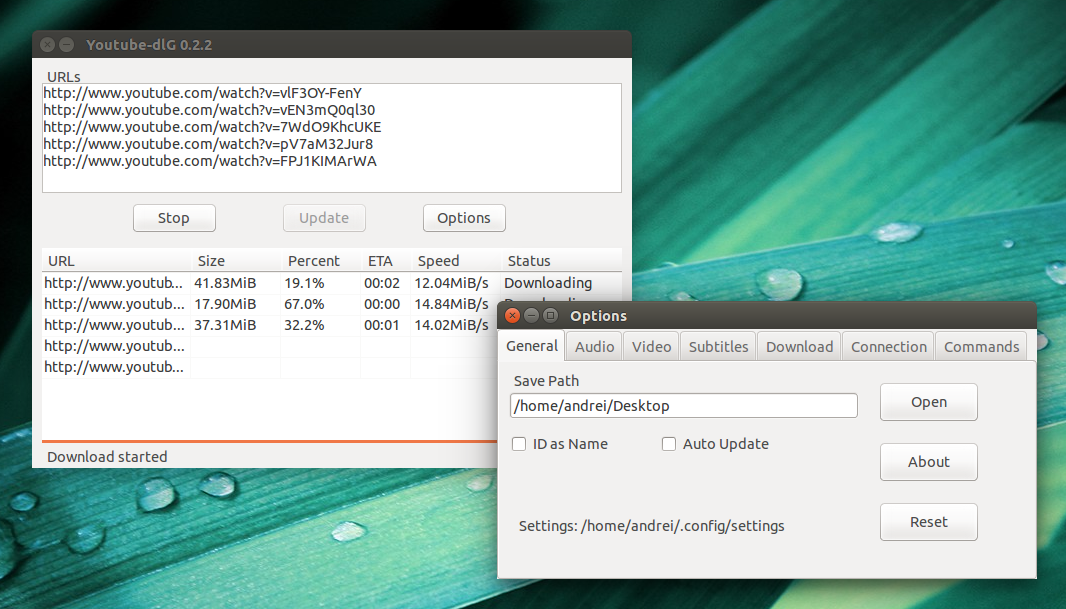Switch to the General tab
1066x609 pixels.
click(532, 346)
